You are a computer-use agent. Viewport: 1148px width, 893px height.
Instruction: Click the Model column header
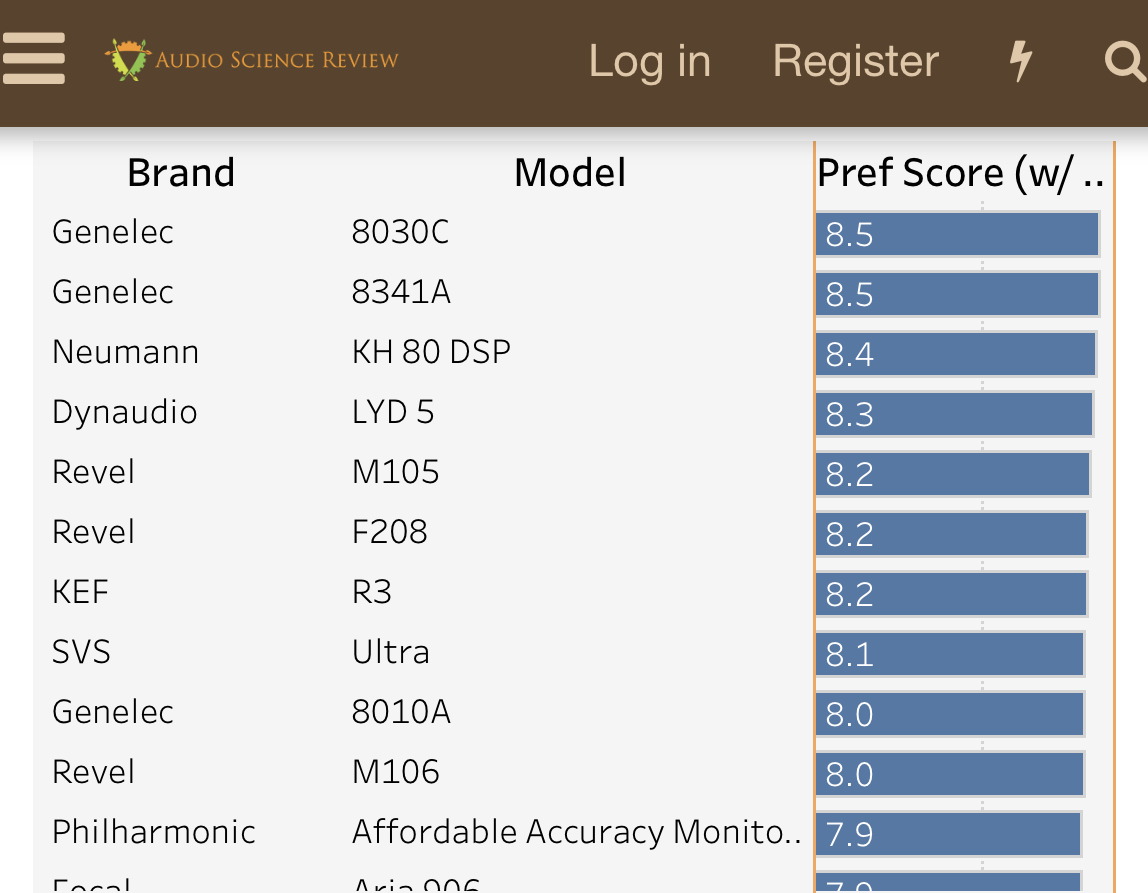tap(570, 173)
